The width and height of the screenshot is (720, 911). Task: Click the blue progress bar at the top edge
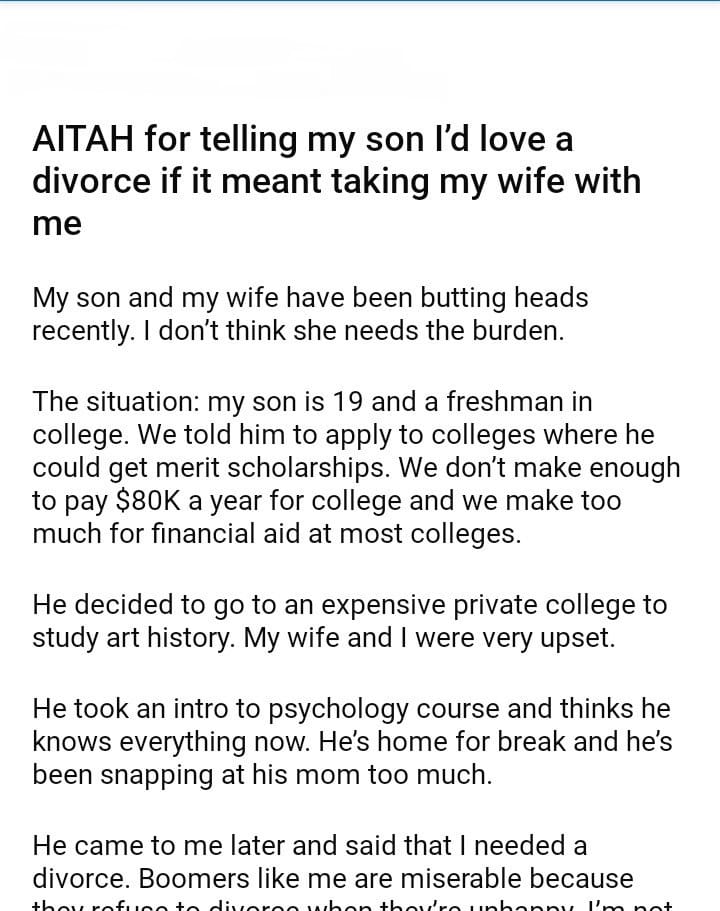[x=360, y=1]
